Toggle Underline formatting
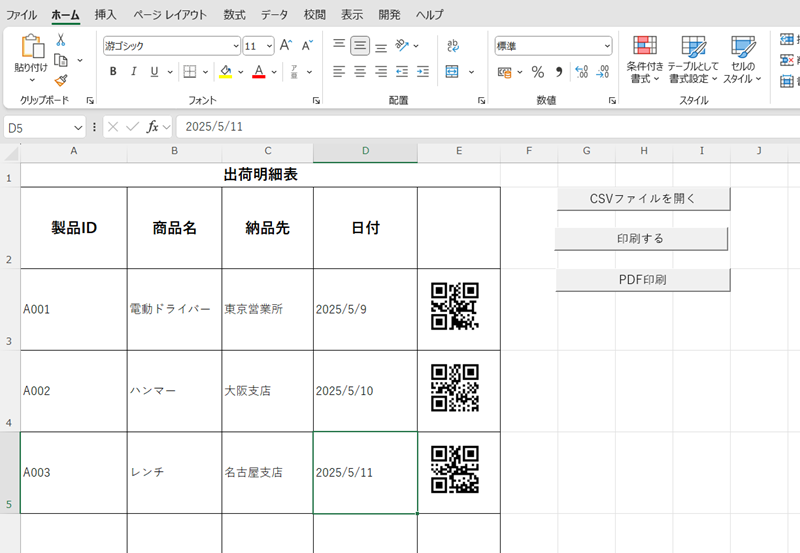 (x=154, y=71)
